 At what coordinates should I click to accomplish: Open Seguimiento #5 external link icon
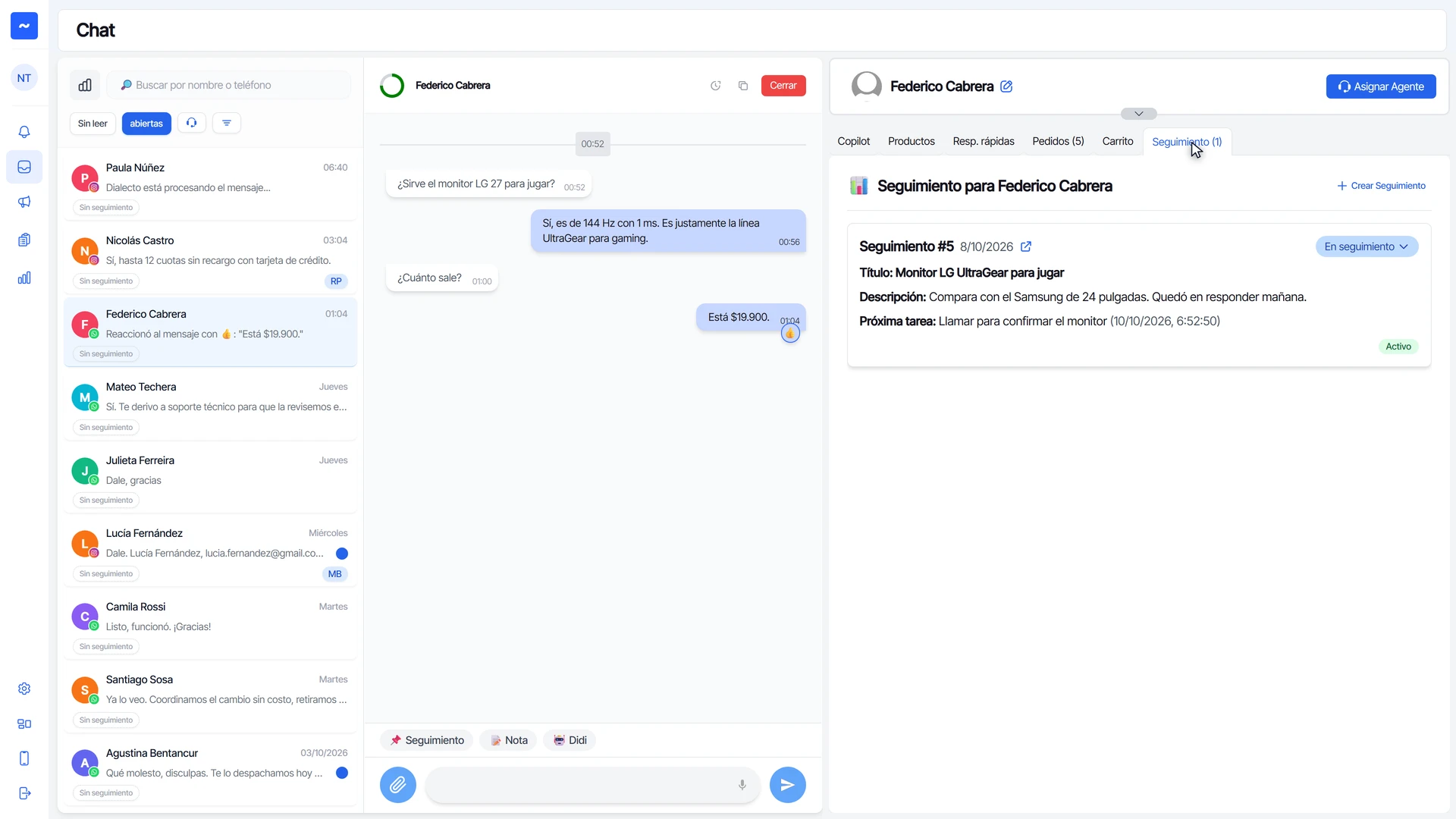[1026, 246]
